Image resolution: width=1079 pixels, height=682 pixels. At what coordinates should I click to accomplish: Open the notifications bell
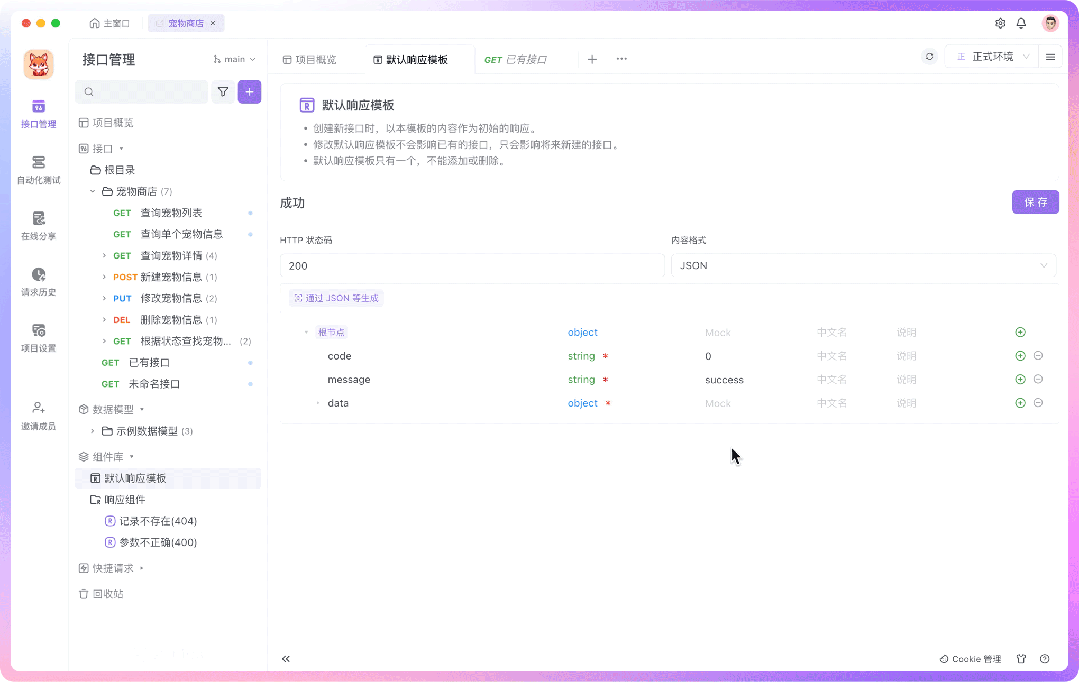[1022, 22]
